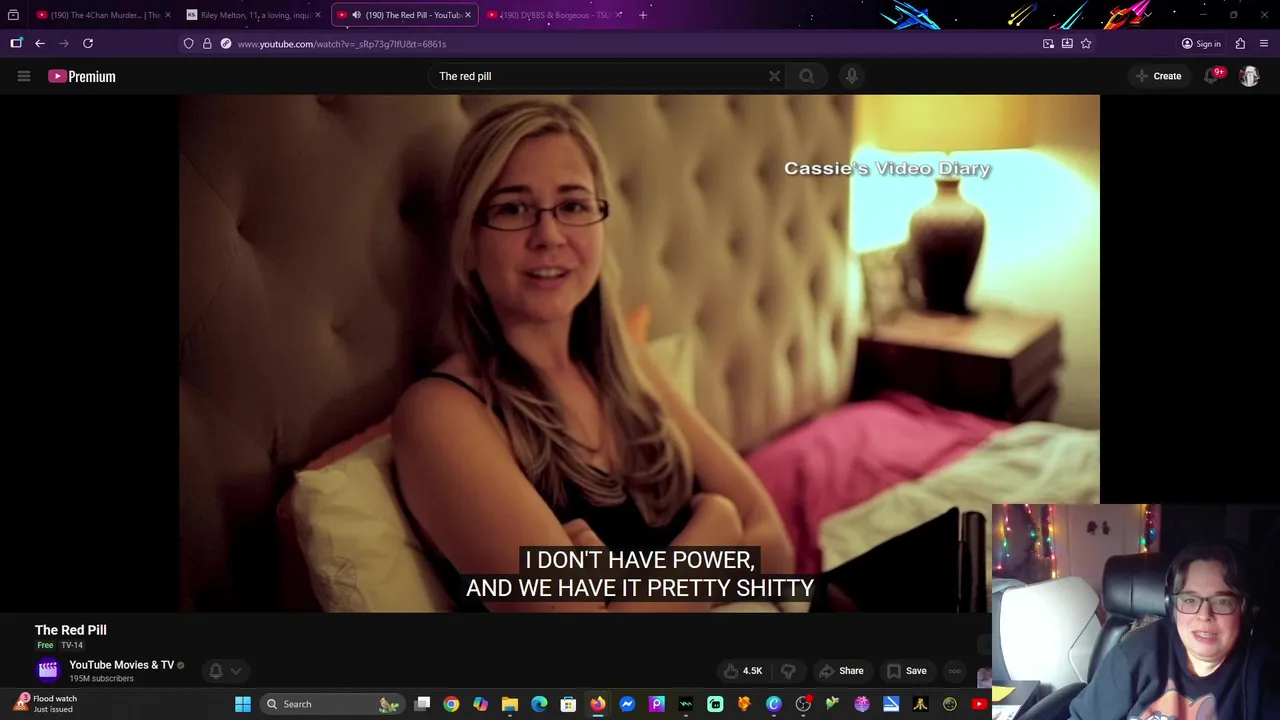Expand notification options chevron by bell
The image size is (1280, 720).
pyautogui.click(x=236, y=671)
